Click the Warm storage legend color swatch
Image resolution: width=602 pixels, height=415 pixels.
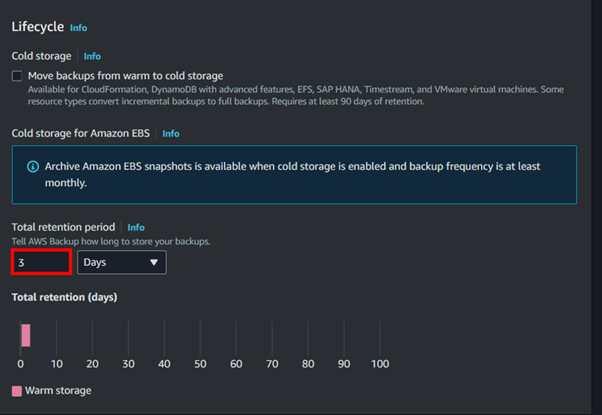tap(17, 391)
